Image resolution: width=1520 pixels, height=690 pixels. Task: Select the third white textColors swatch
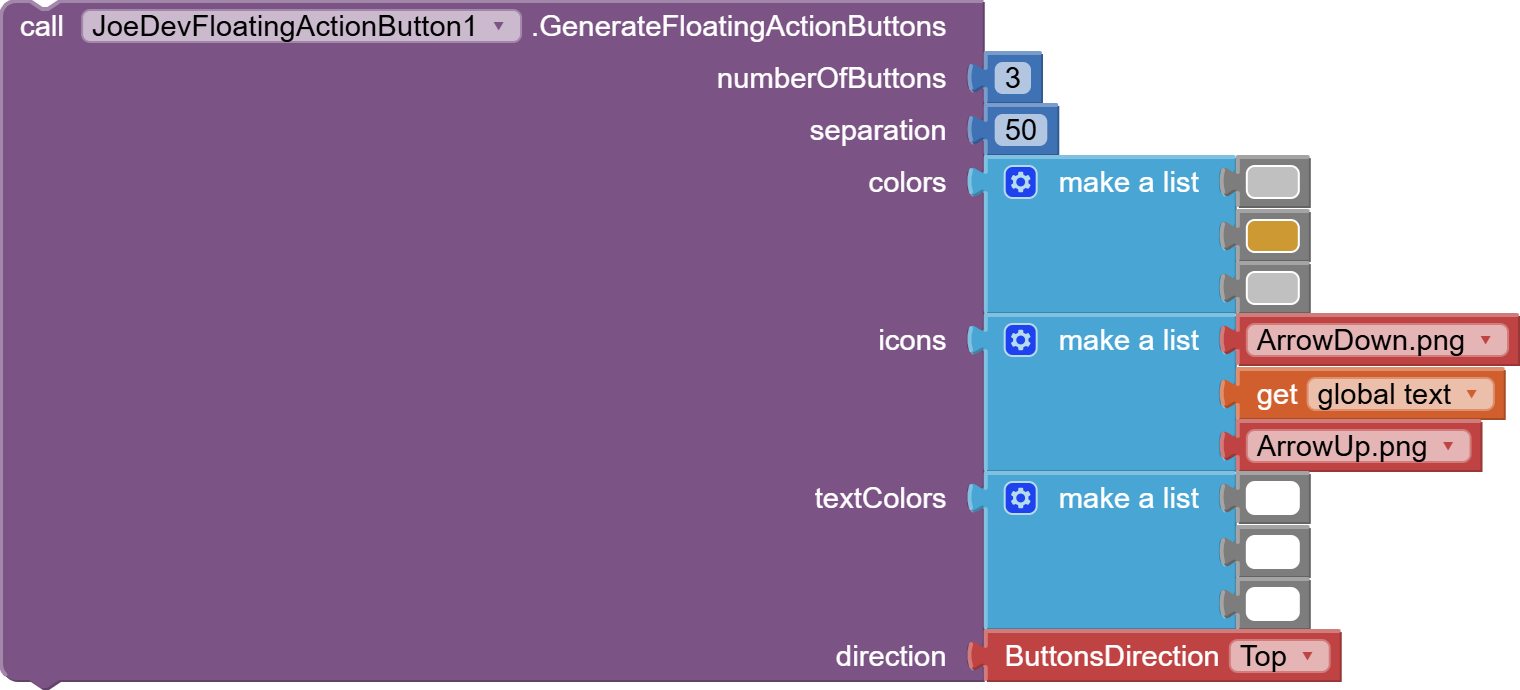(x=1272, y=604)
